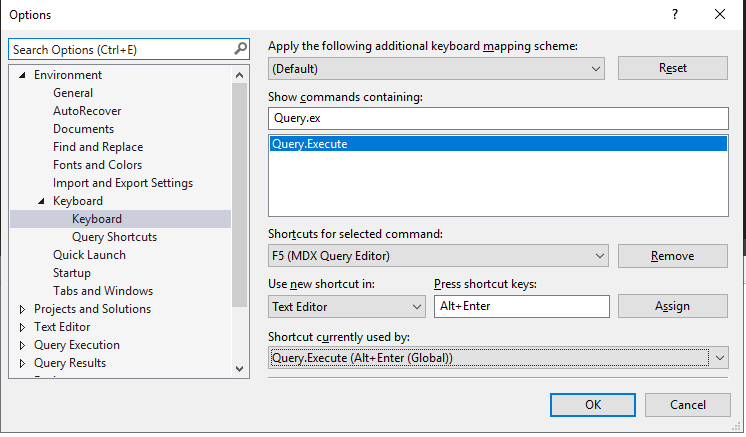
Task: Open the Documents options page
Action: coord(83,129)
